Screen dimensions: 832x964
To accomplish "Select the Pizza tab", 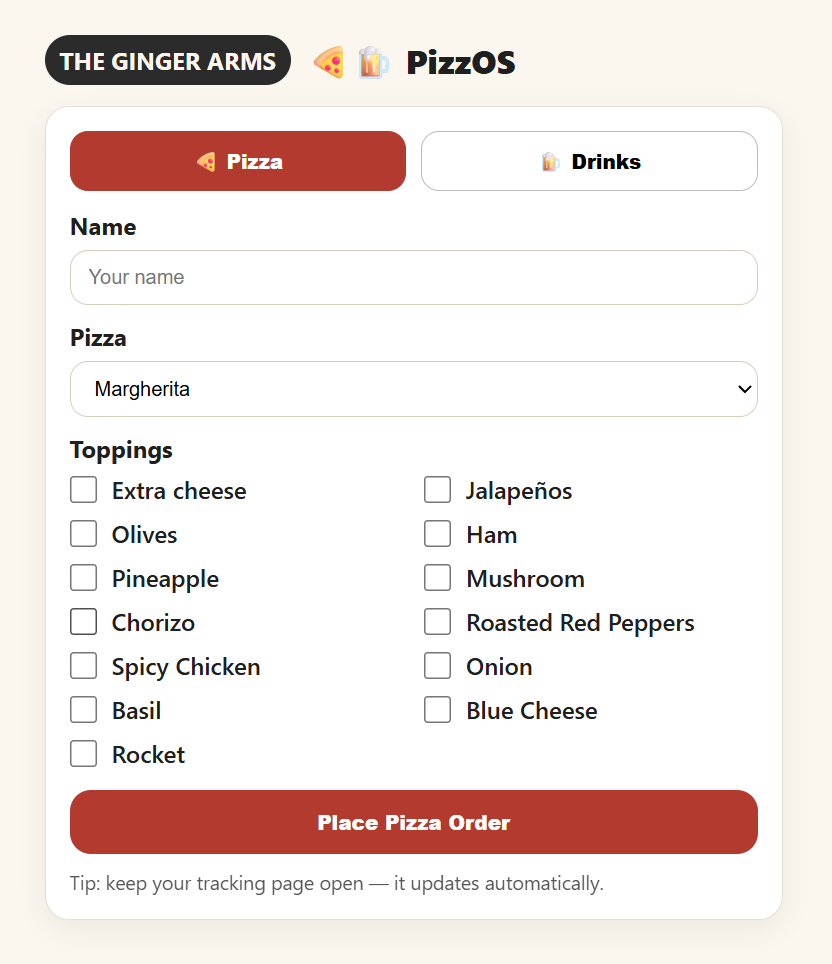I will coord(237,161).
